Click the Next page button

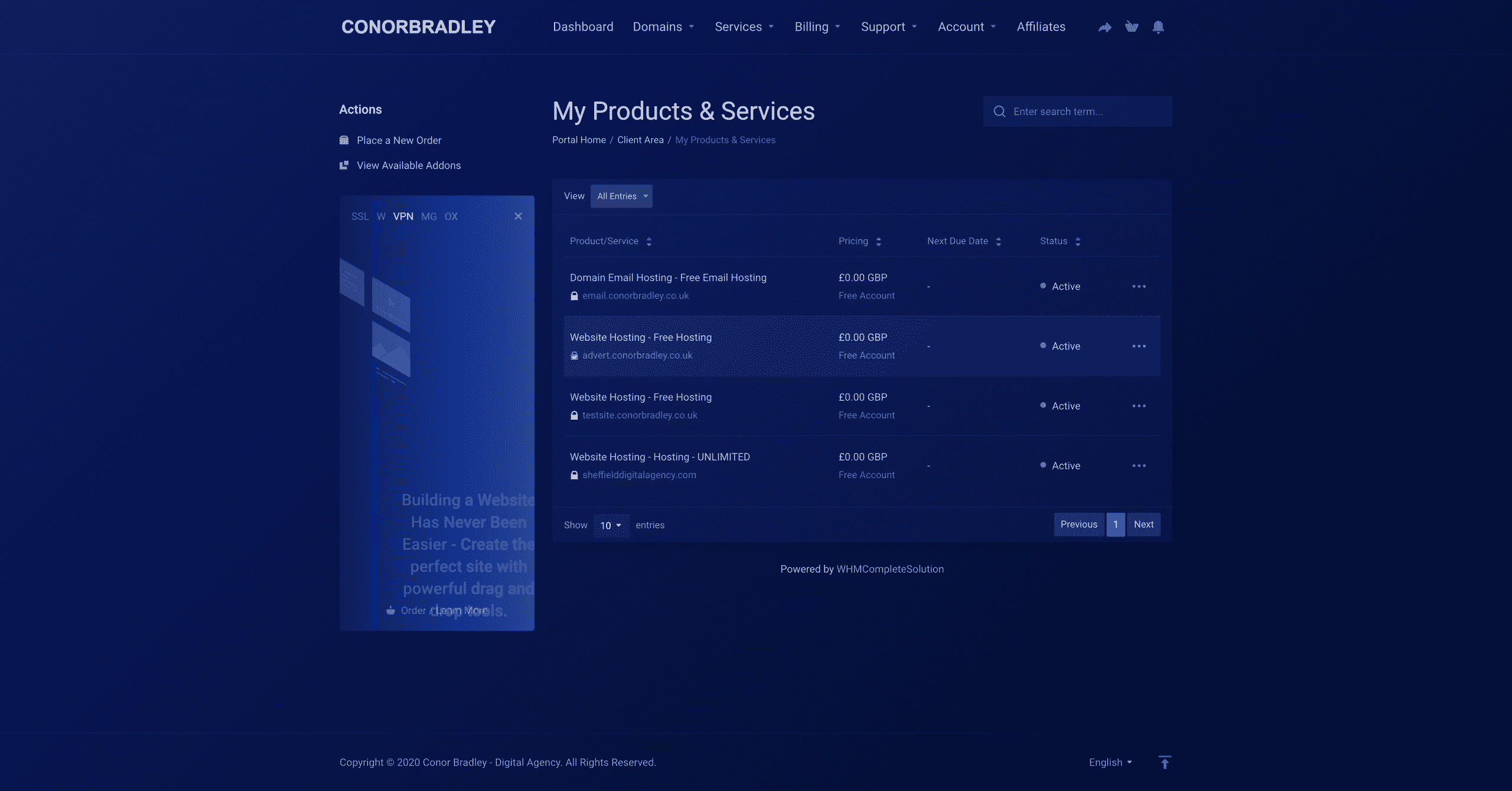(x=1143, y=524)
